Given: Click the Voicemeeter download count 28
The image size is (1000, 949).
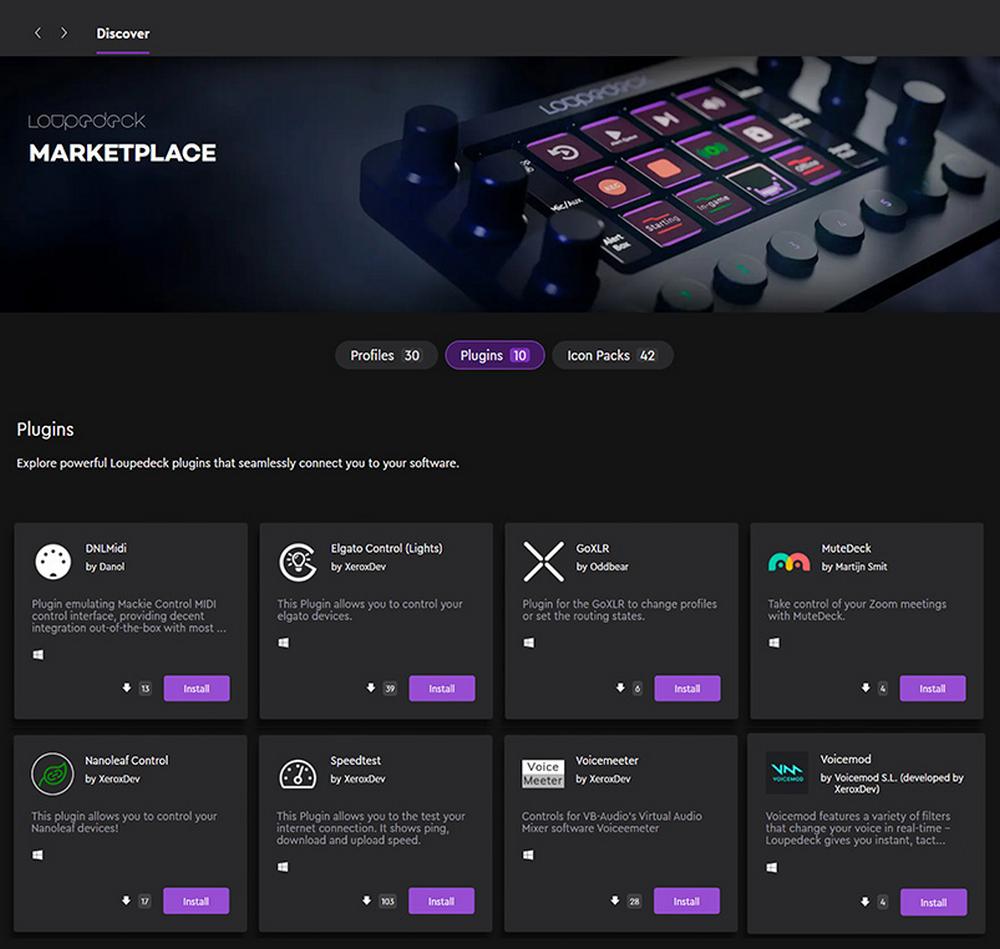Looking at the screenshot, I should (x=634, y=901).
